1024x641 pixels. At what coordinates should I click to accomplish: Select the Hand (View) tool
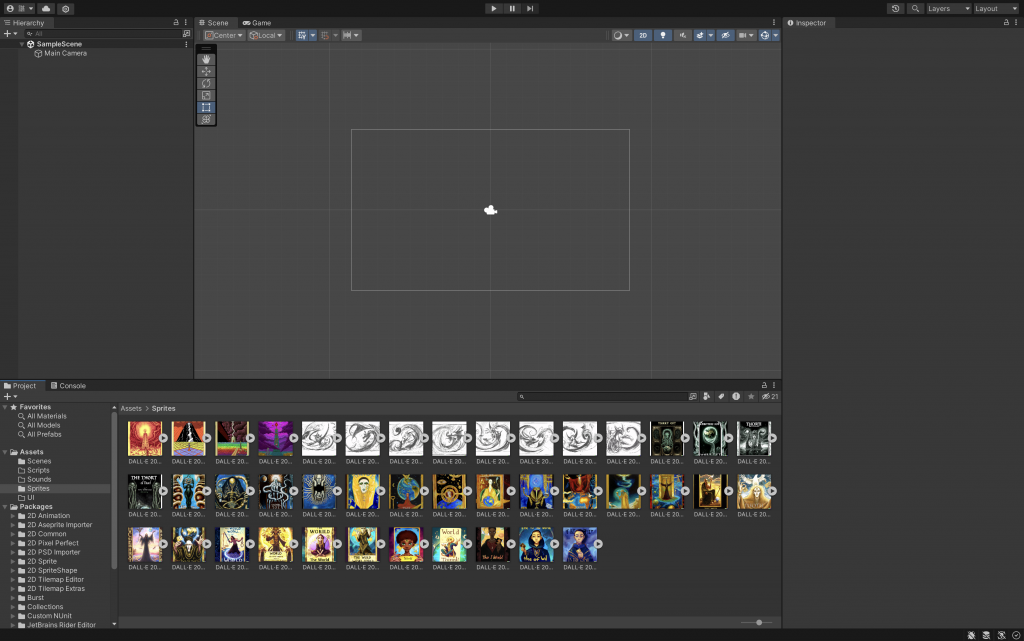coord(206,59)
